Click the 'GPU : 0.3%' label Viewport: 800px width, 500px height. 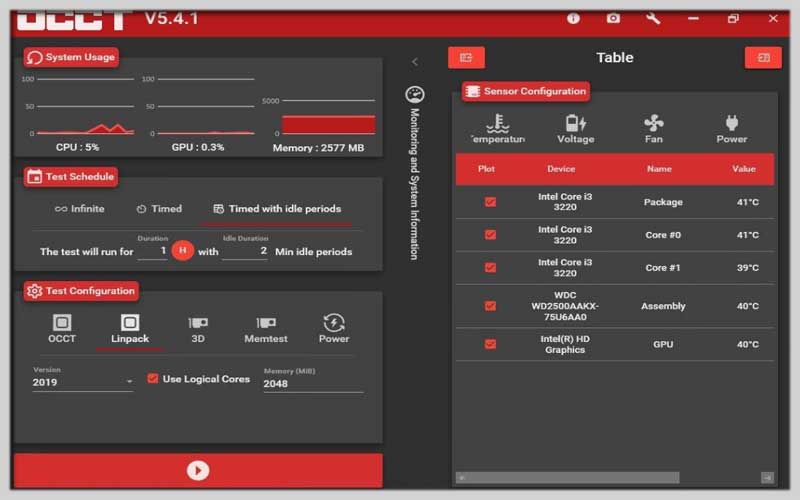coord(198,147)
